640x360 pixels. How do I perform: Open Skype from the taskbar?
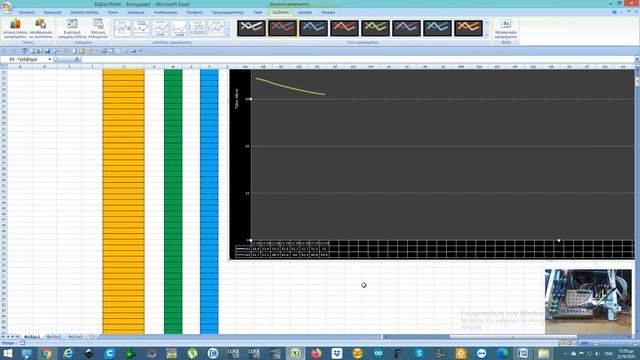pos(419,353)
